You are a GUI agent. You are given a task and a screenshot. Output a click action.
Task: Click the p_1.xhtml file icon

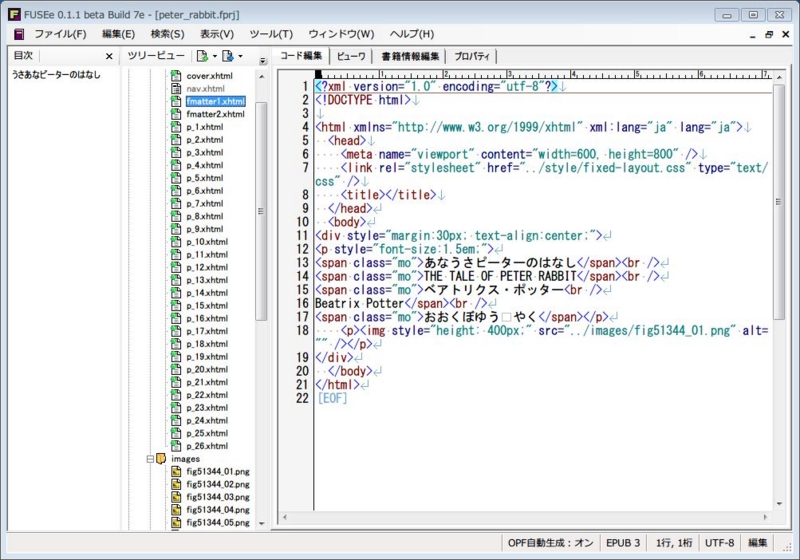(x=176, y=126)
